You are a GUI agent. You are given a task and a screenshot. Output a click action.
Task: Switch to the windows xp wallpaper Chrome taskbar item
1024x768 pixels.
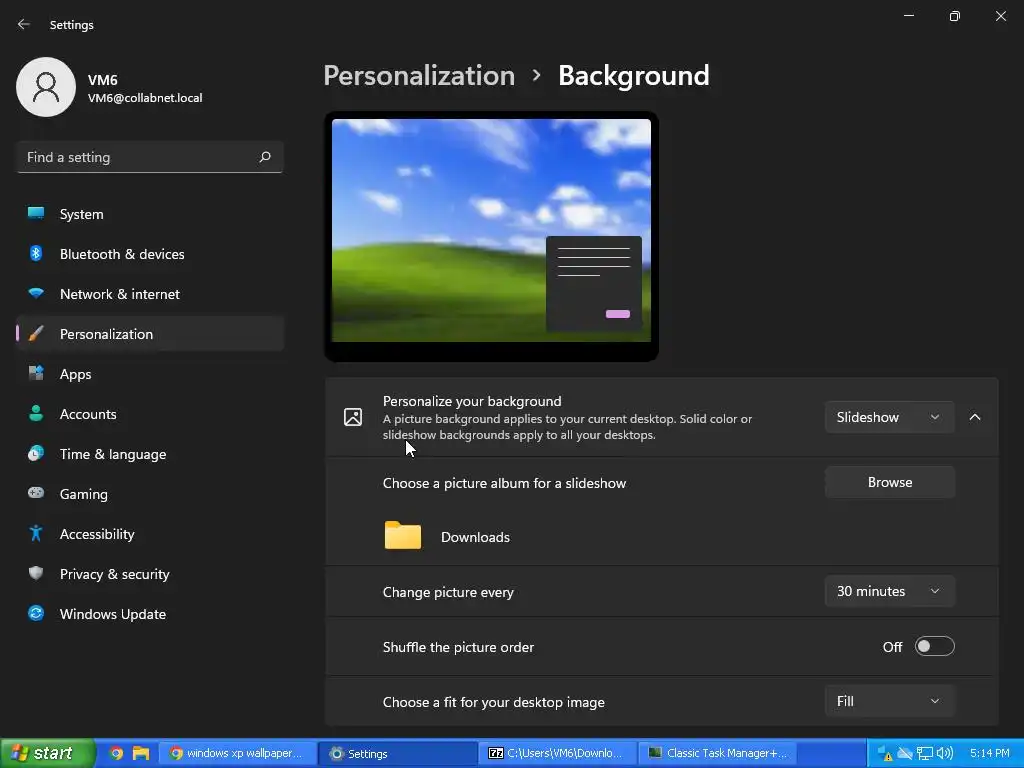point(238,753)
